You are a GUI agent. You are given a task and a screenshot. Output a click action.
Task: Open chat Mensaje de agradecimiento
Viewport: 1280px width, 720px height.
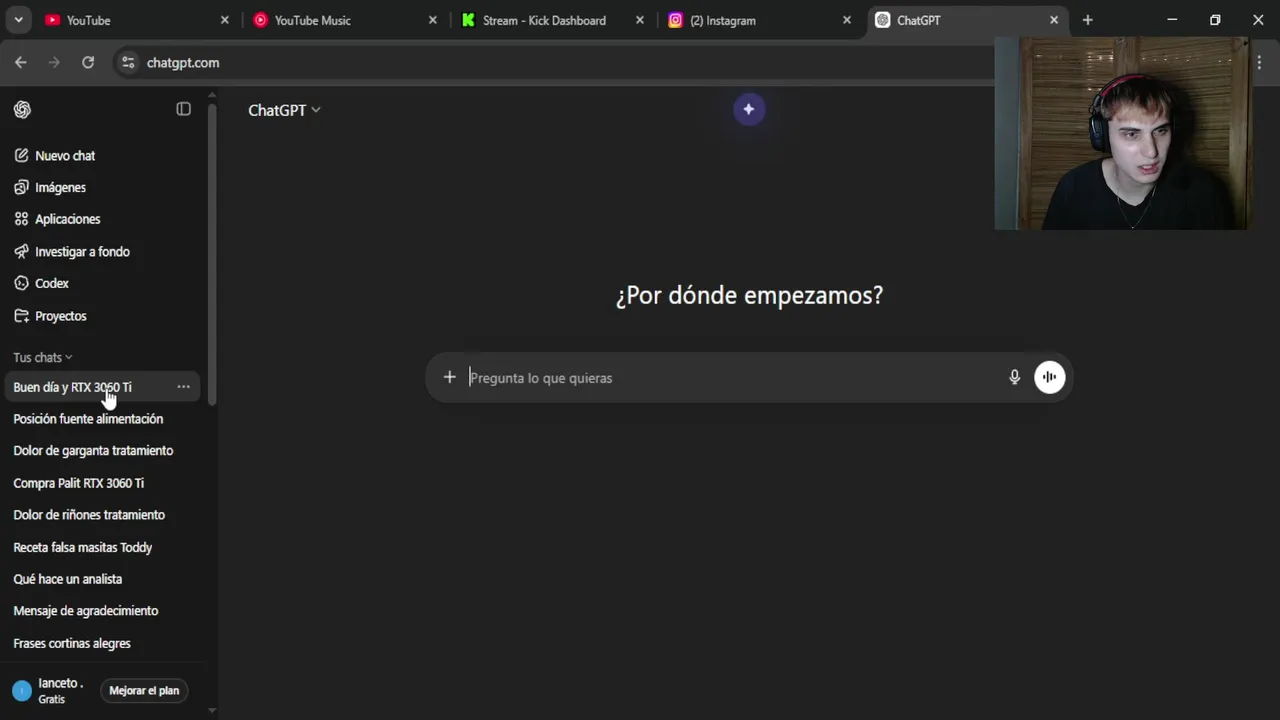click(x=100, y=611)
